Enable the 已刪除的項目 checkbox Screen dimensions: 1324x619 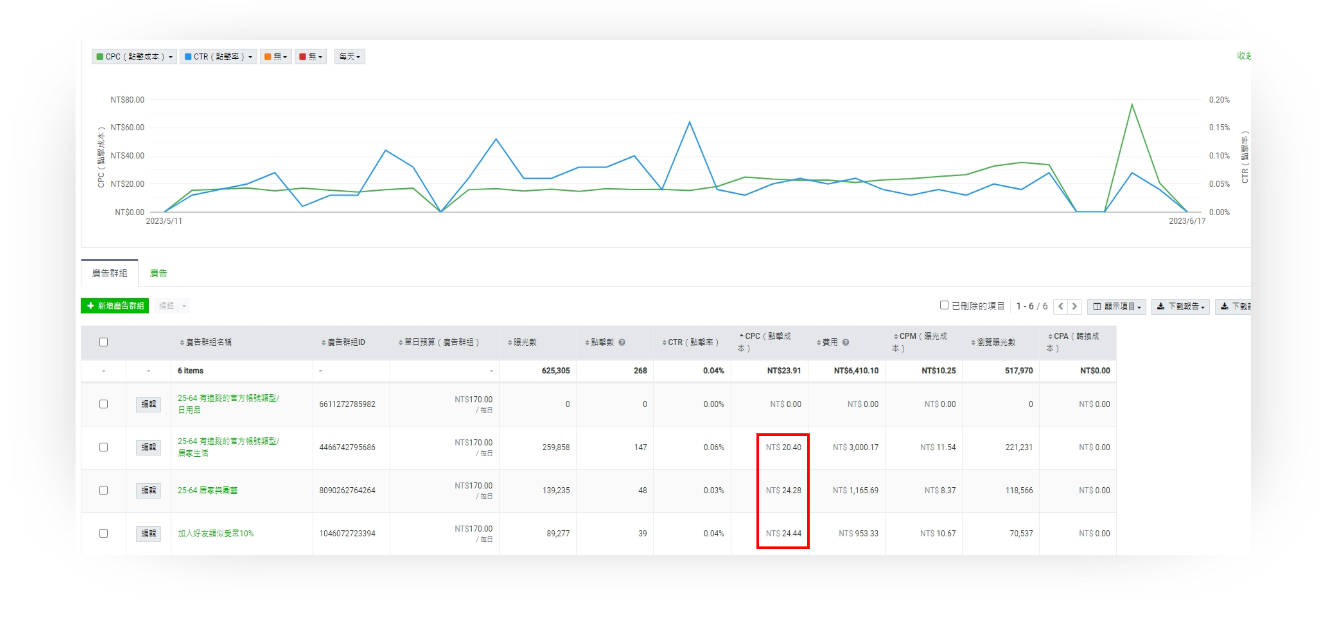click(944, 306)
